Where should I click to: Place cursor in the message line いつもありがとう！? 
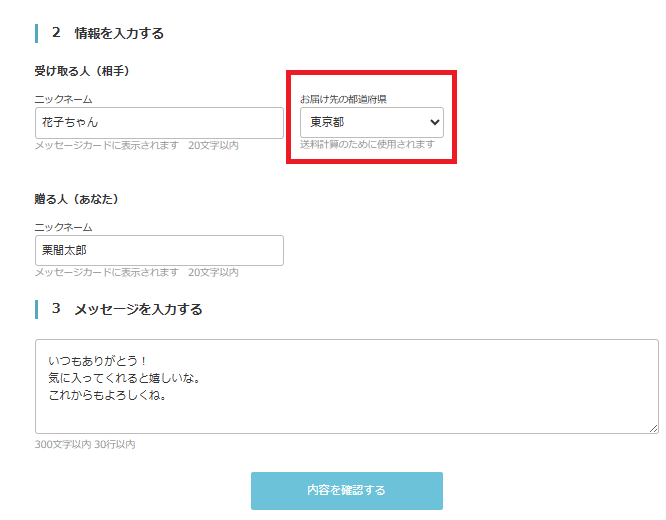pyautogui.click(x=98, y=360)
